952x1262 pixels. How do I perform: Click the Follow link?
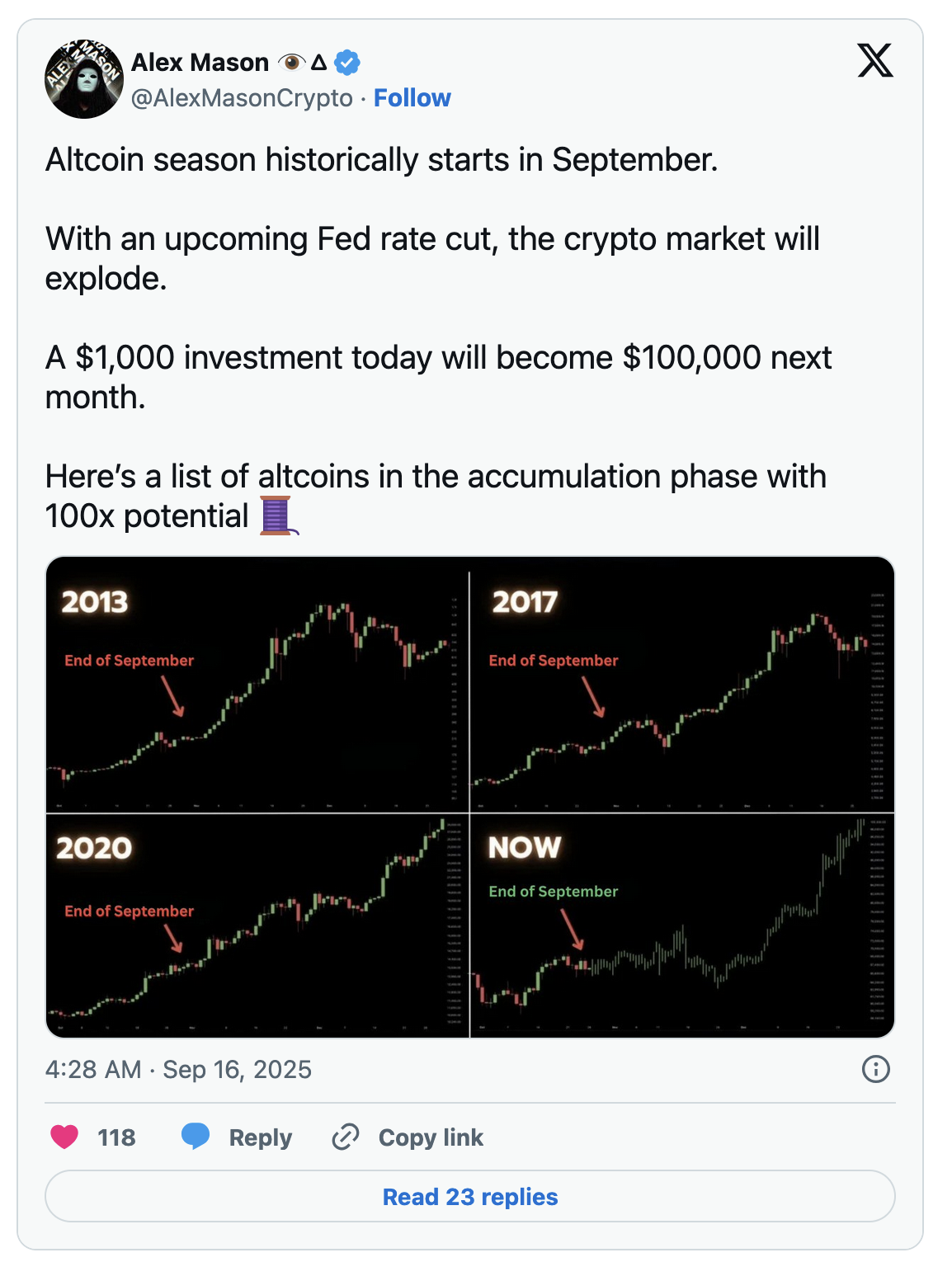[412, 98]
